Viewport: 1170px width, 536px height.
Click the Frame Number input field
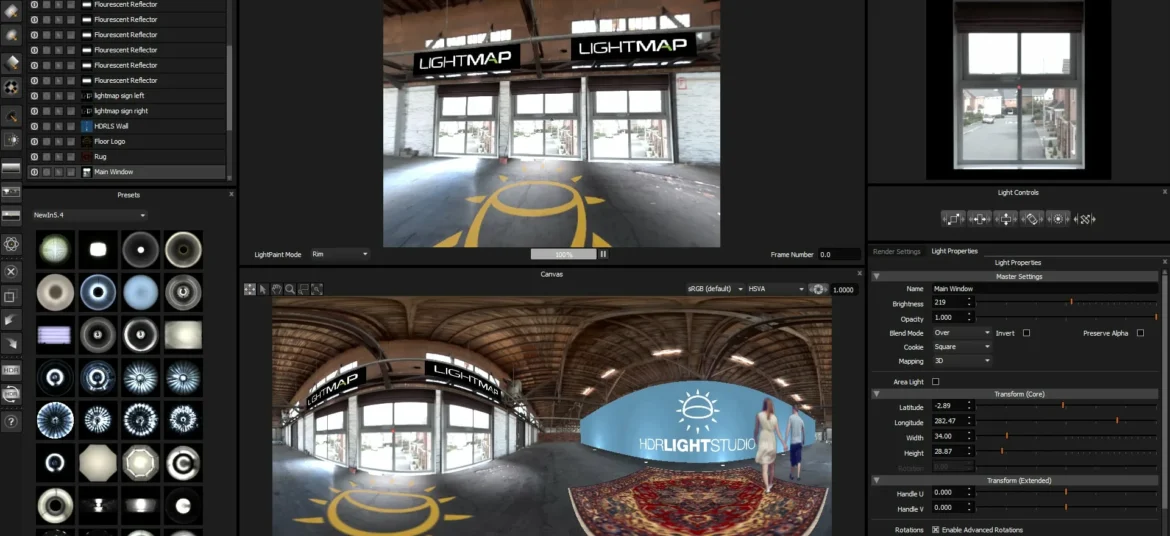839,255
